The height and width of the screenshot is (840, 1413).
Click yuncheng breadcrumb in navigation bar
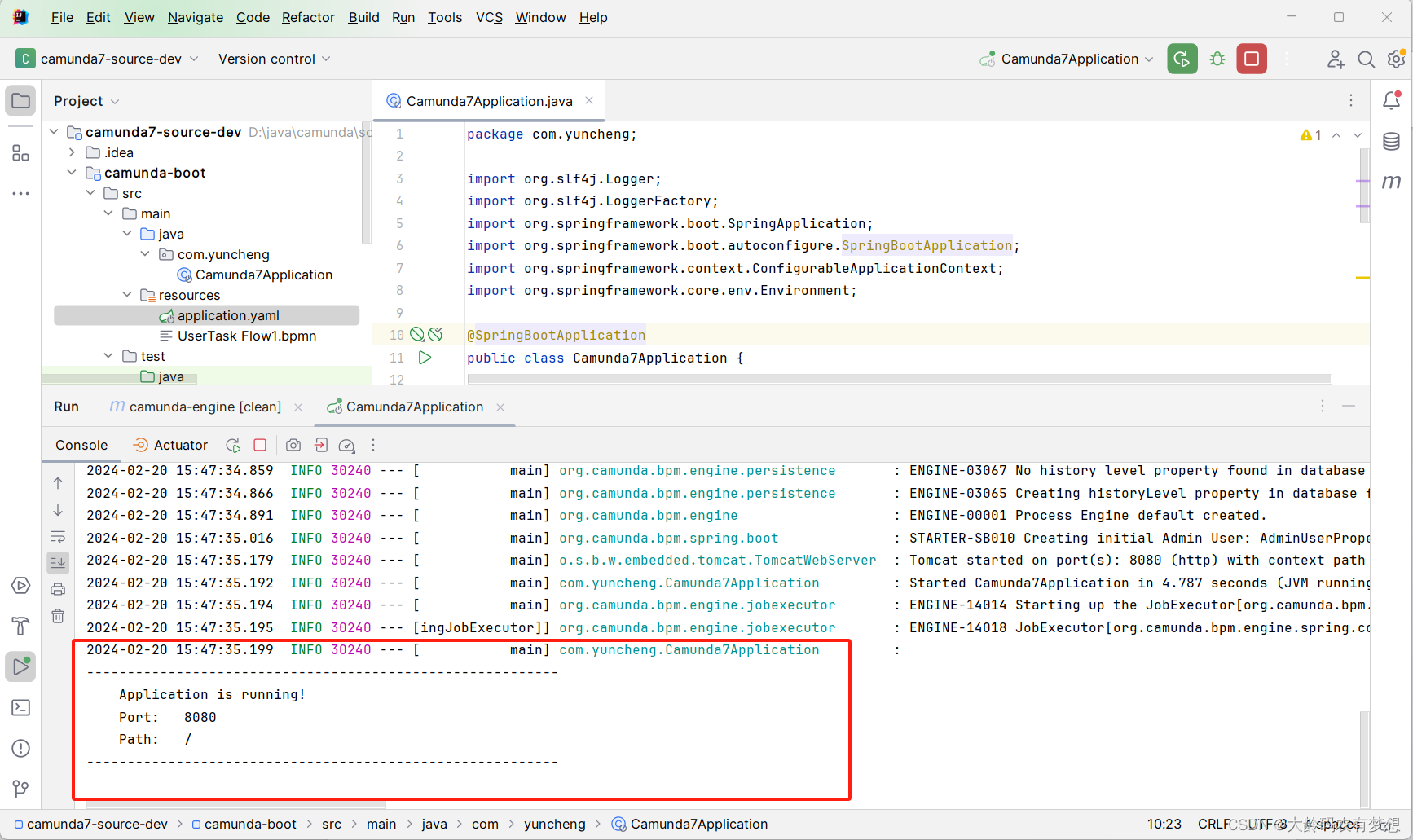point(554,824)
